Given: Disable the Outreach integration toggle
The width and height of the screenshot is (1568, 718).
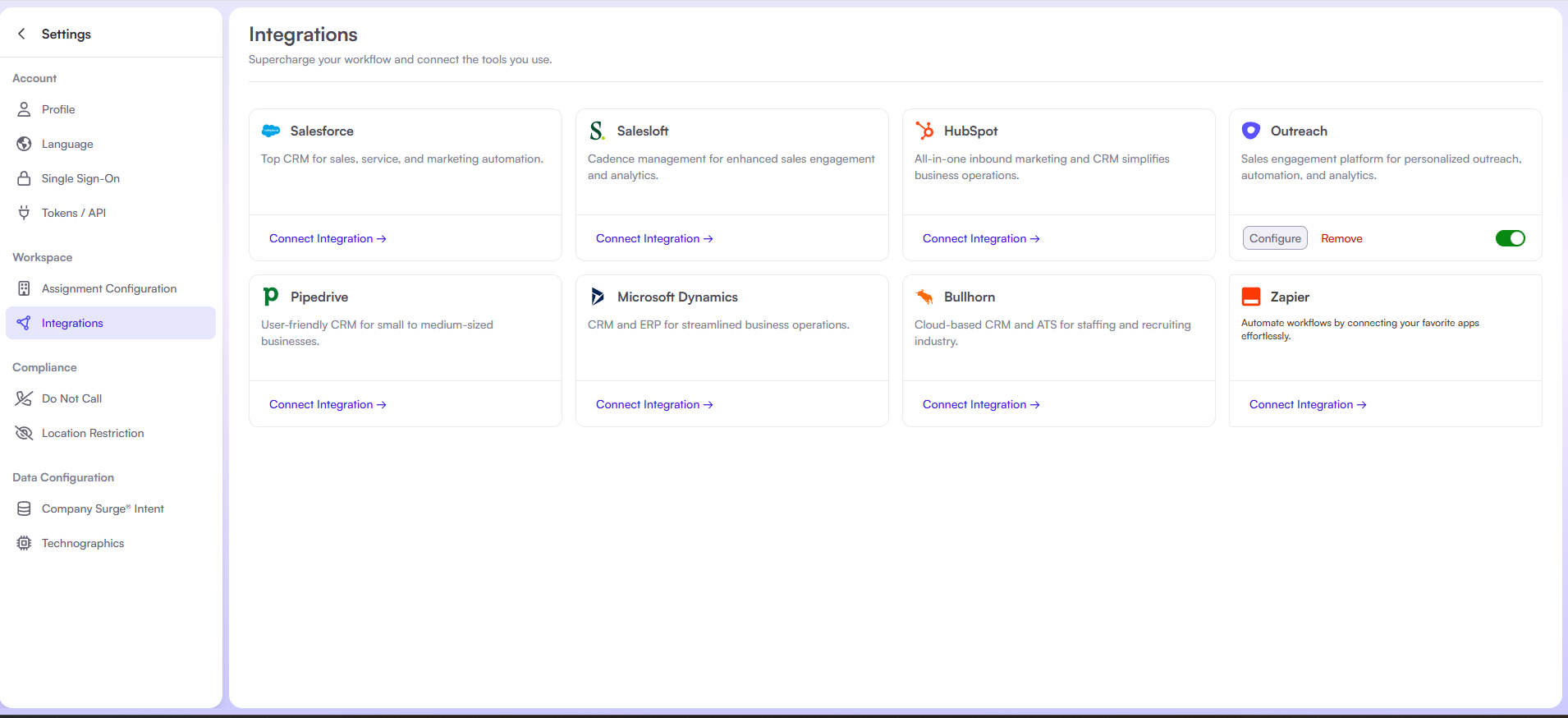Looking at the screenshot, I should click(x=1510, y=238).
